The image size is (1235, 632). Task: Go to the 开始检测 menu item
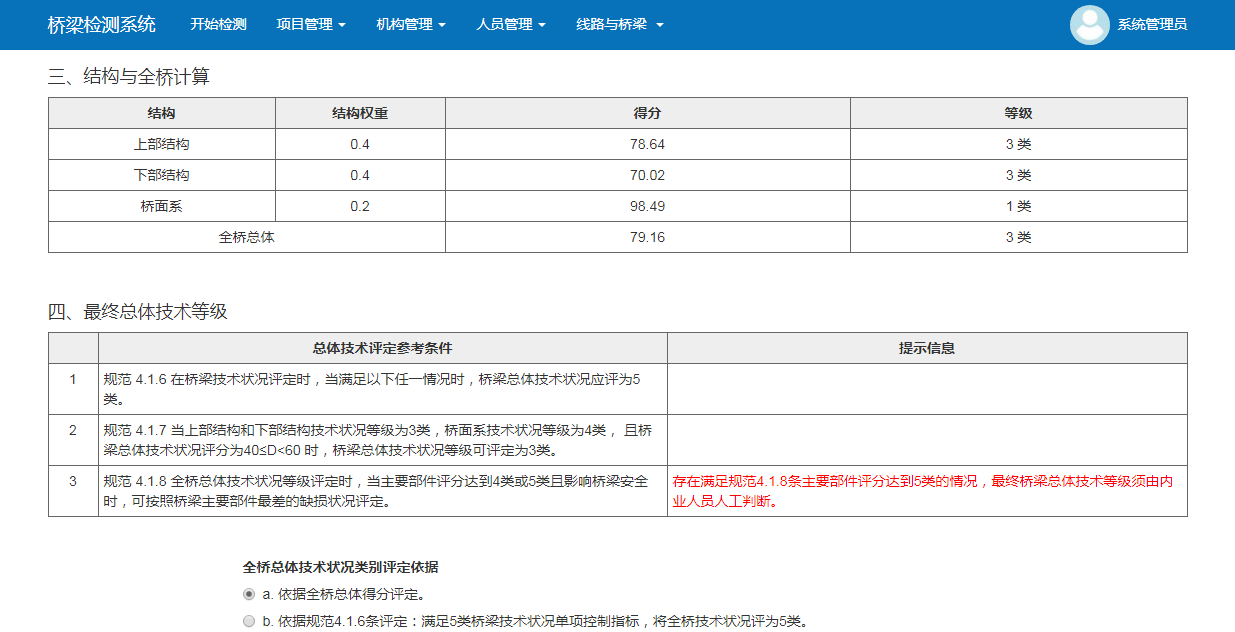[218, 25]
